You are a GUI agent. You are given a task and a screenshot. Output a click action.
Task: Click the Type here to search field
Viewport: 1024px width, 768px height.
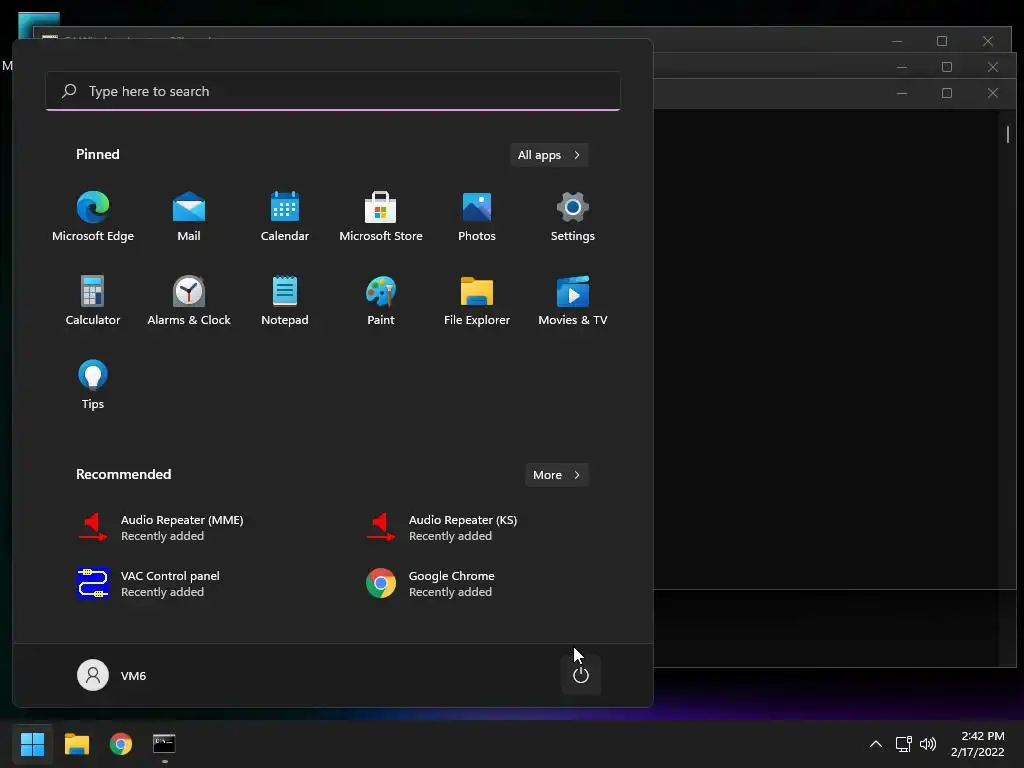[333, 91]
